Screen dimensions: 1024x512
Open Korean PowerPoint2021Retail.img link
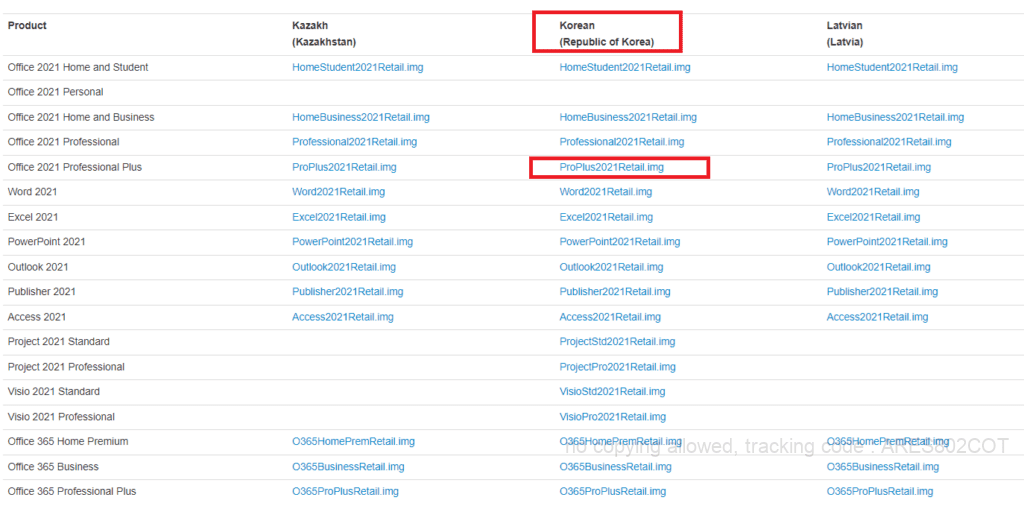pos(620,242)
